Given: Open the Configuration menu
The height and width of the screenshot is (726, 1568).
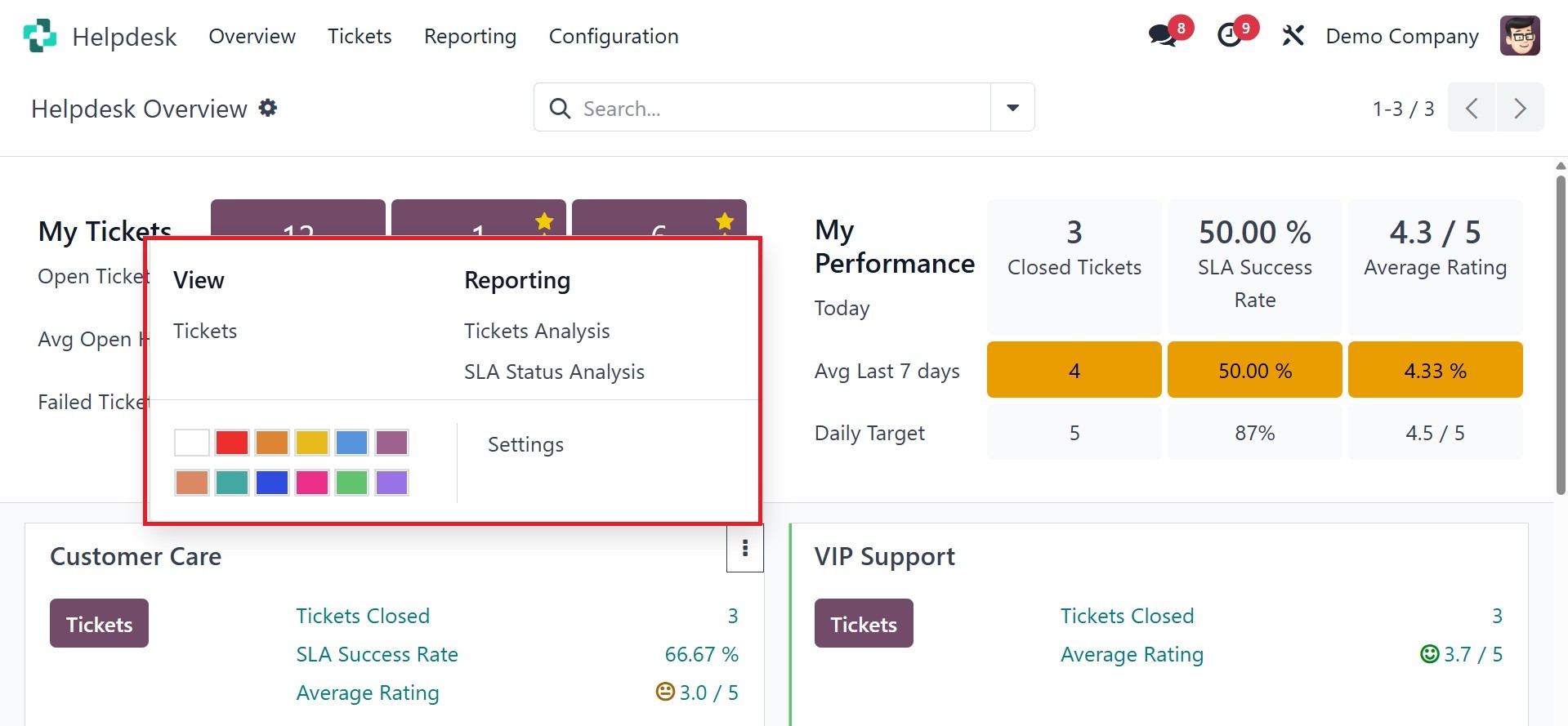Looking at the screenshot, I should (613, 36).
